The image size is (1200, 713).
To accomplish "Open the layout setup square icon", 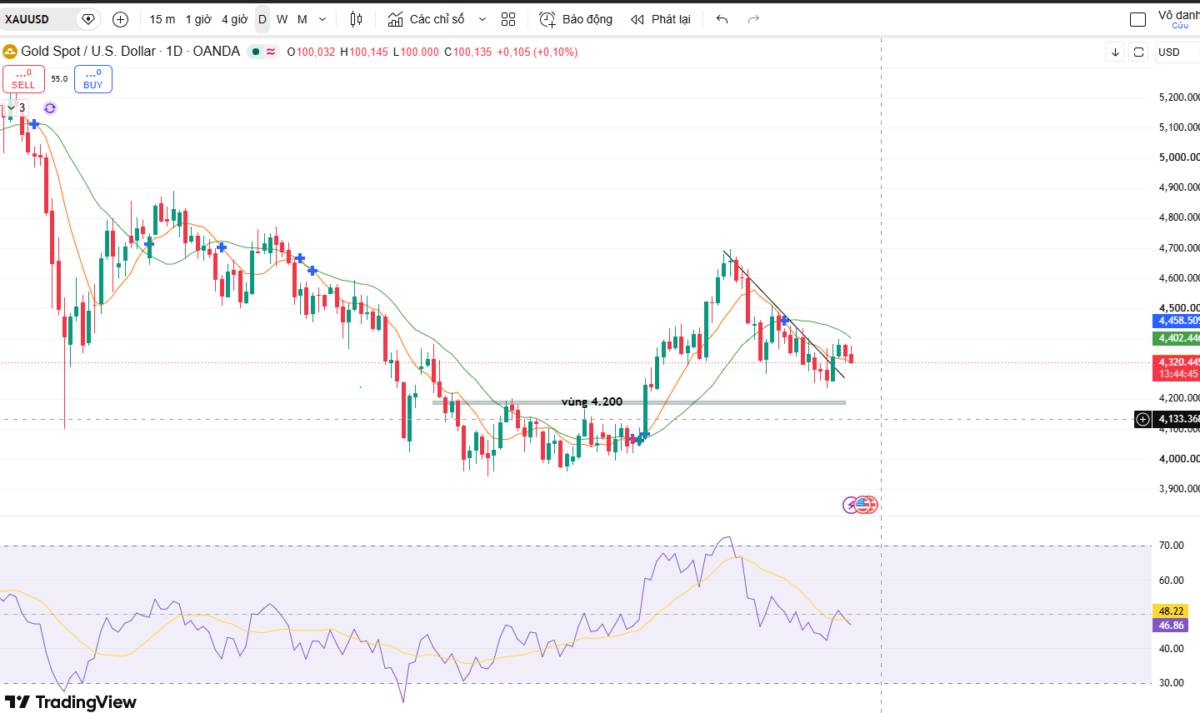I will (1138, 19).
